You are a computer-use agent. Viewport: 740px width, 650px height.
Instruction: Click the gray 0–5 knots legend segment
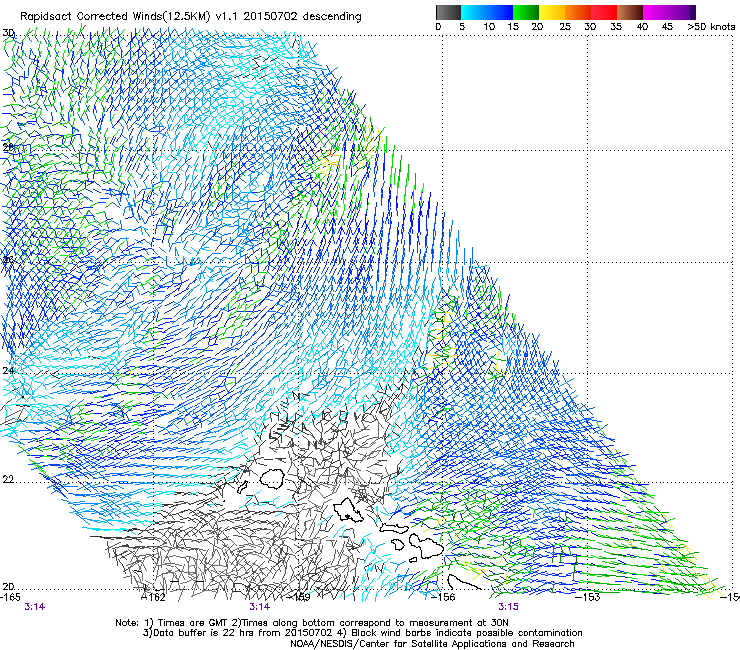(x=448, y=12)
